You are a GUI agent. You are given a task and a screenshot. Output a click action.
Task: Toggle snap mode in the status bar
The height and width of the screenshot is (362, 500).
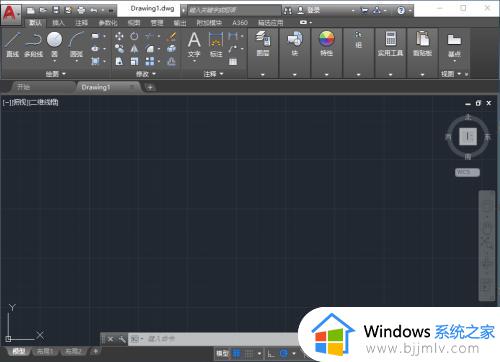[x=248, y=353]
